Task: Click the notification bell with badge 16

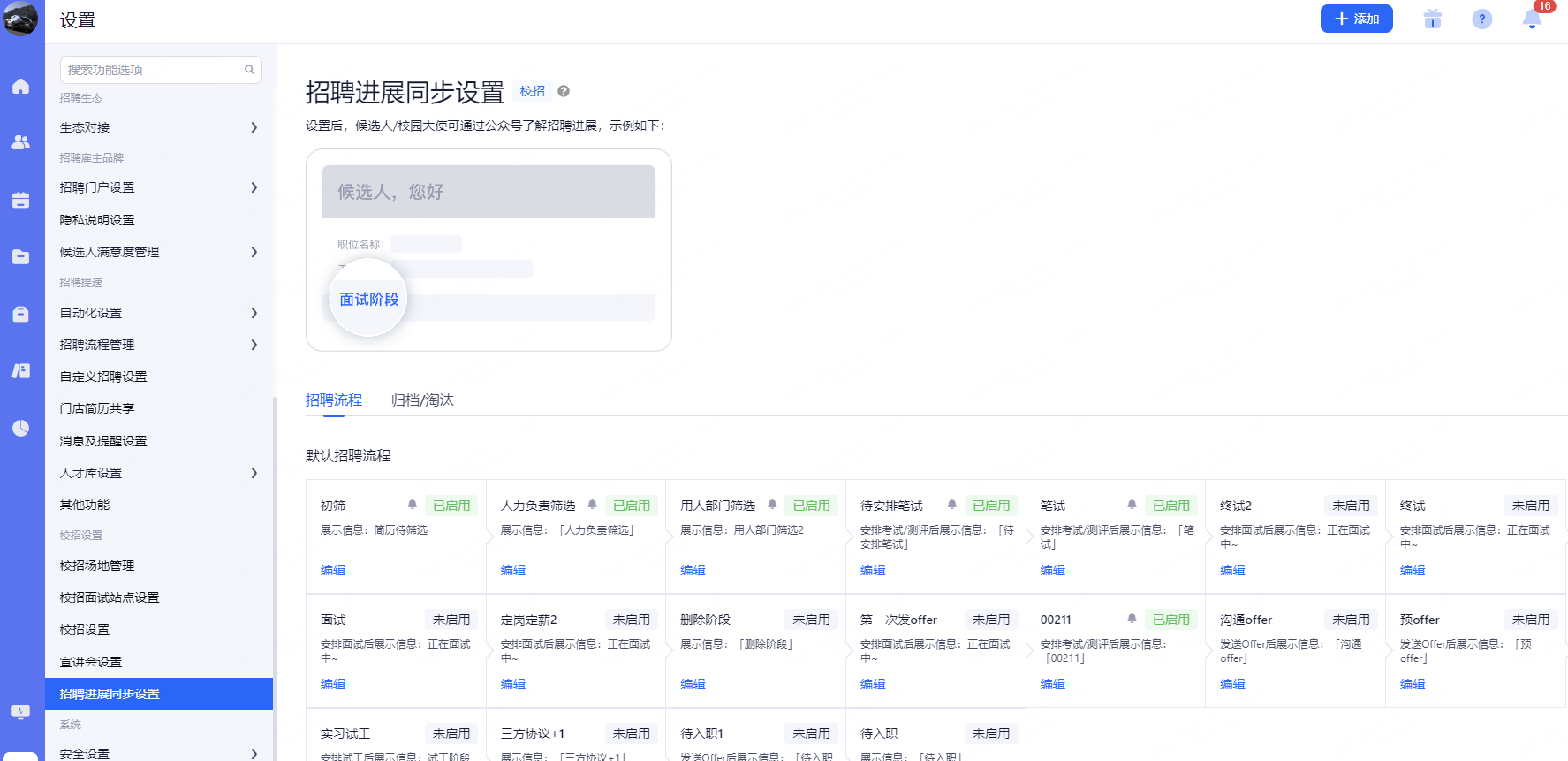Action: pos(1533,19)
